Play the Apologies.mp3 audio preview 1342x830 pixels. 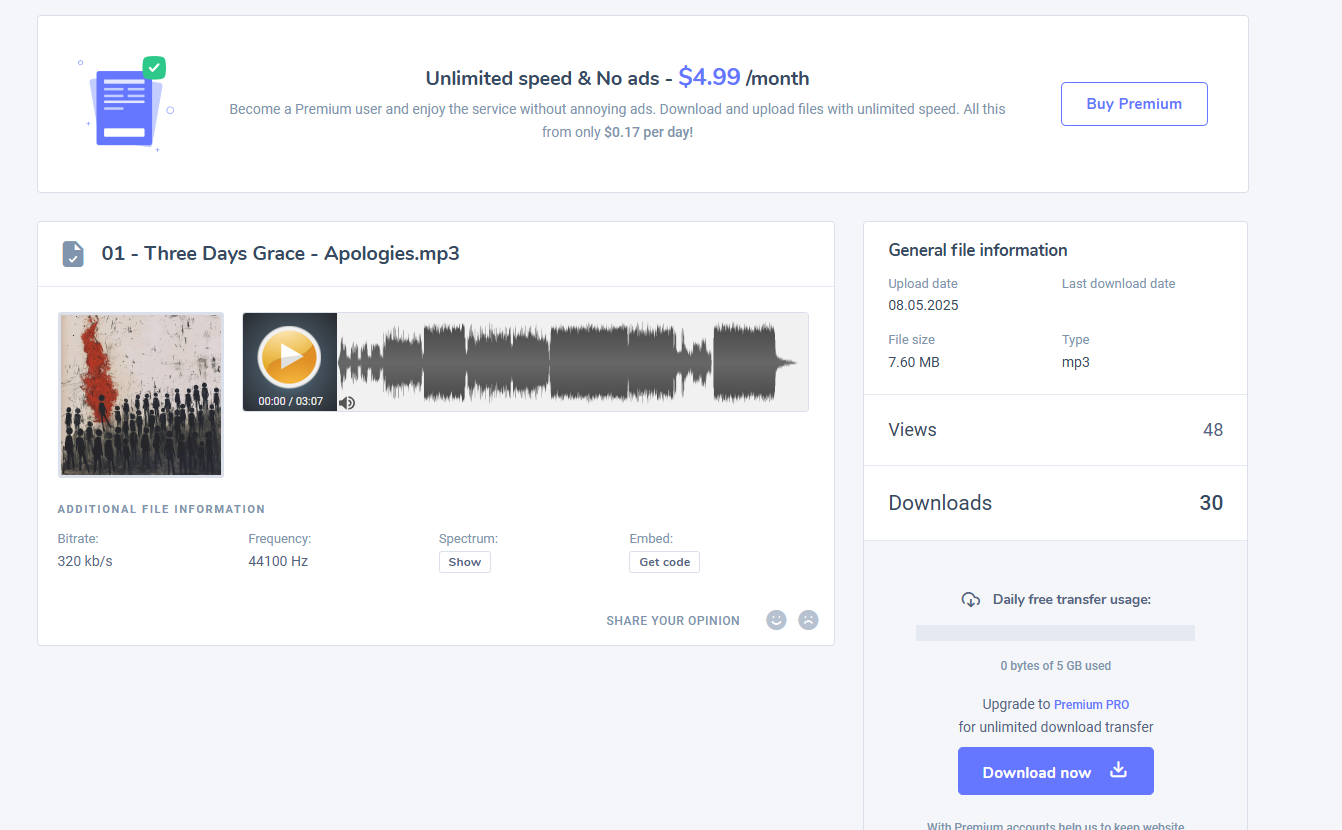(x=289, y=357)
